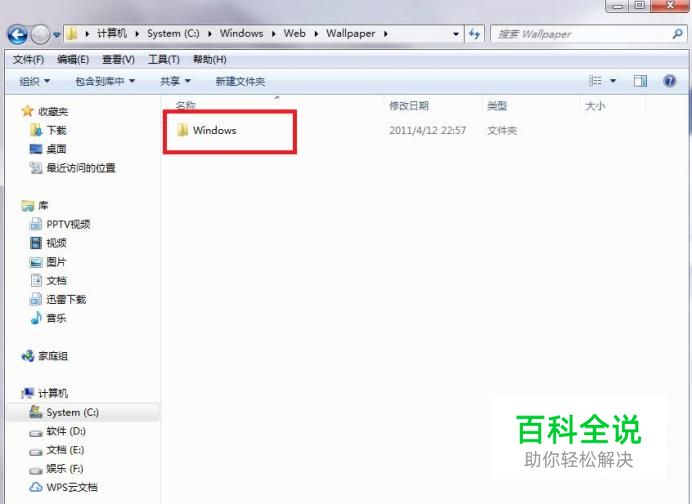Click Wallpaper in the address breadcrumb
The height and width of the screenshot is (504, 692).
350,34
